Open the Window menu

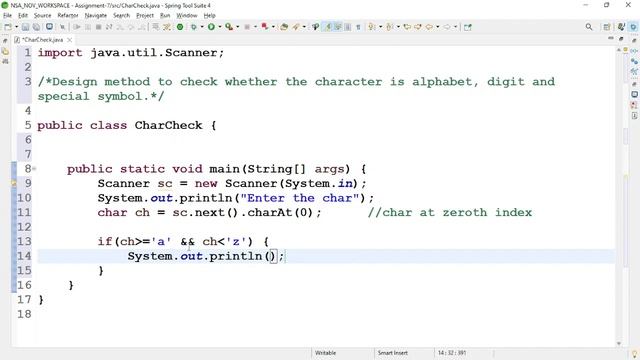[187, 16]
